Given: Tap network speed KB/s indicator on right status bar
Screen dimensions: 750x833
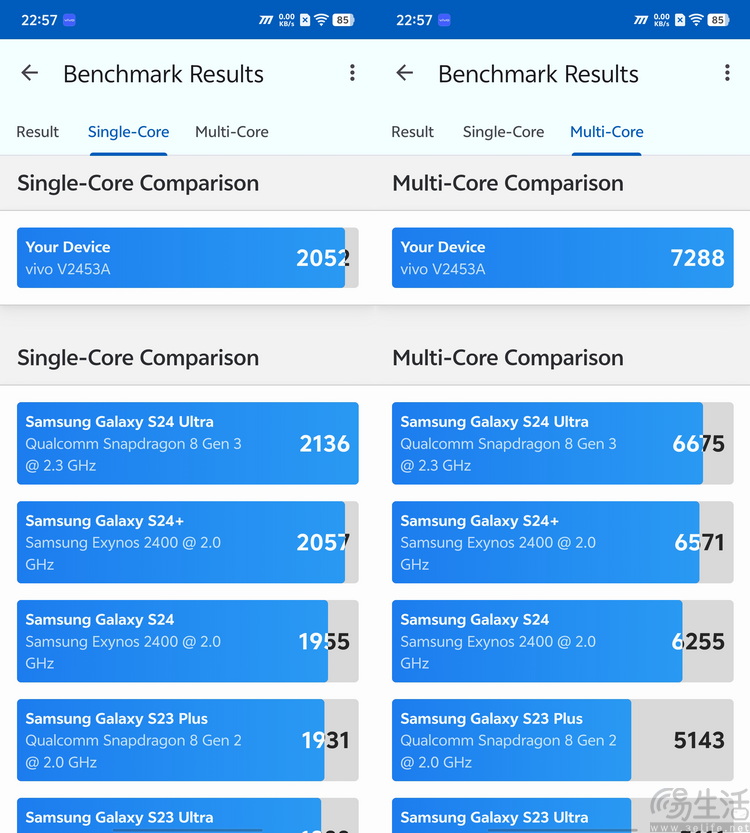Looking at the screenshot, I should coord(661,20).
